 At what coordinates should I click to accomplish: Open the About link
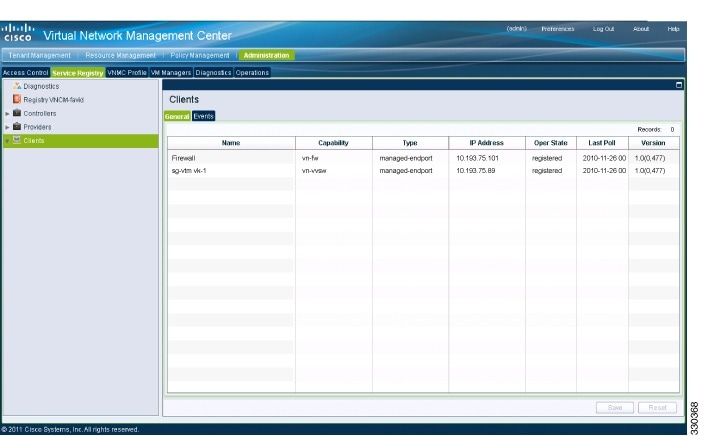tap(641, 29)
